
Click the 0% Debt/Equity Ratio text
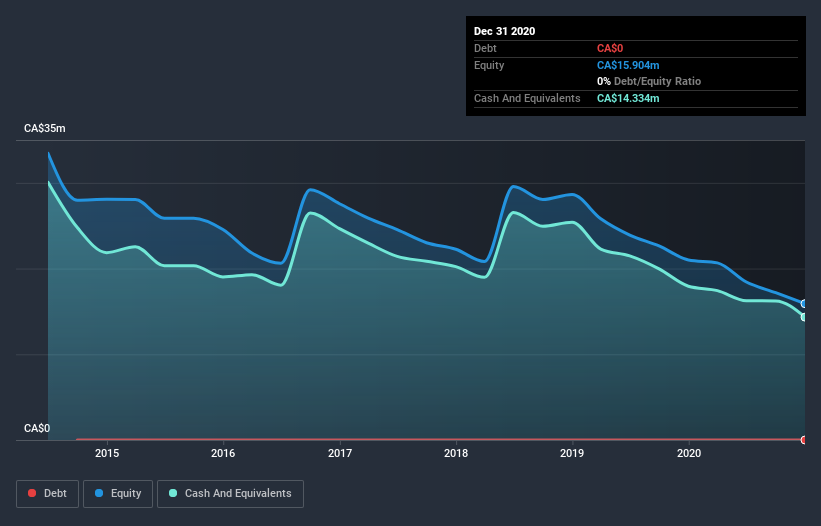pos(649,81)
